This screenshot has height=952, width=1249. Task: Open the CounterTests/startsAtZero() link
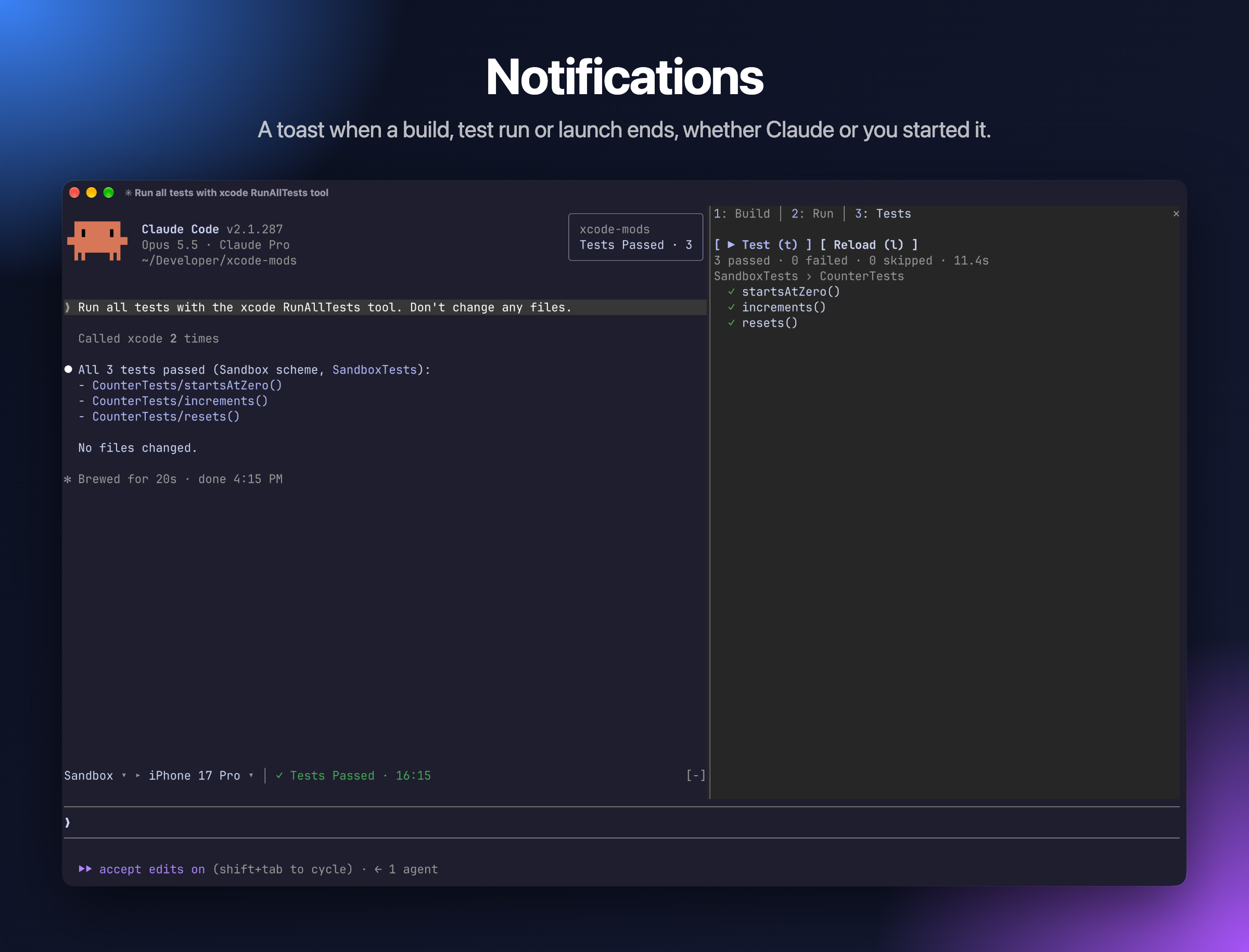(187, 385)
